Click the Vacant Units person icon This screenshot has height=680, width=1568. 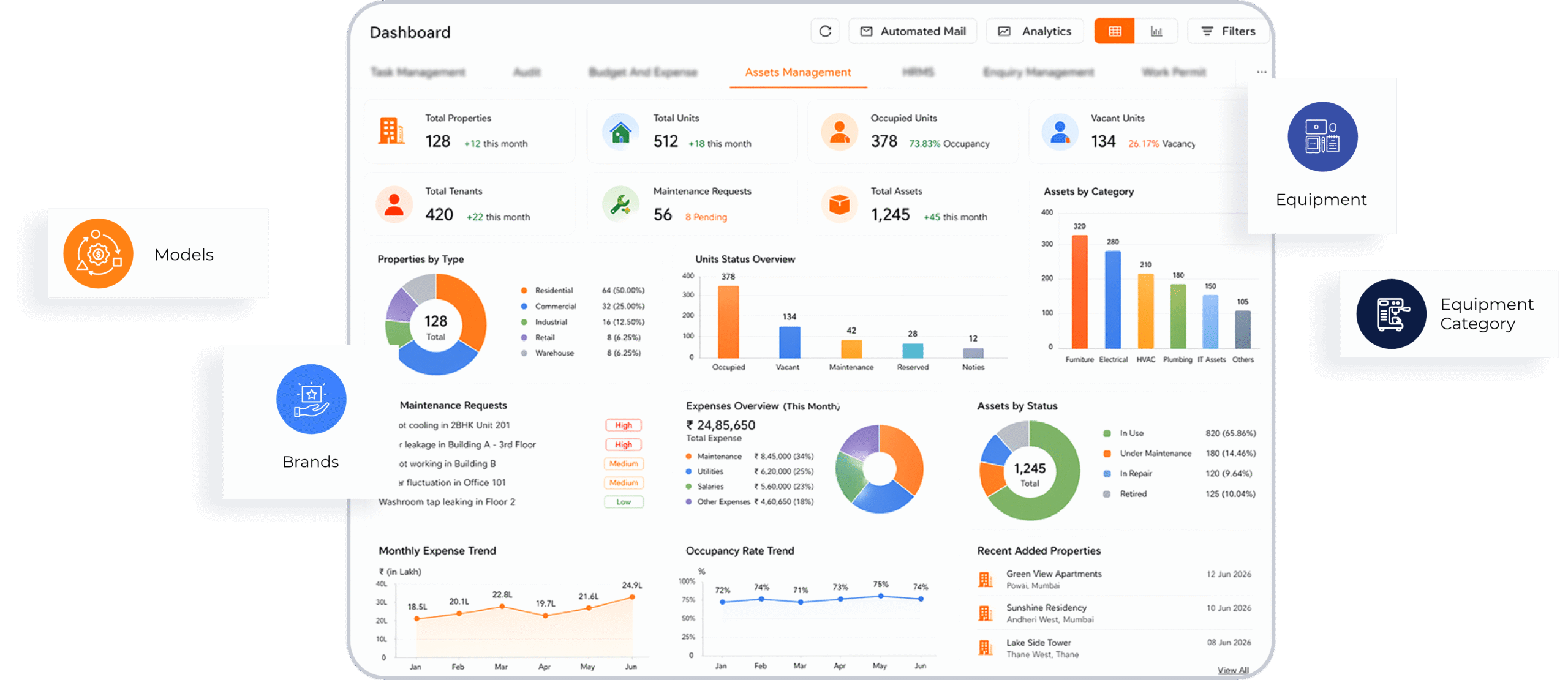pyautogui.click(x=1060, y=132)
